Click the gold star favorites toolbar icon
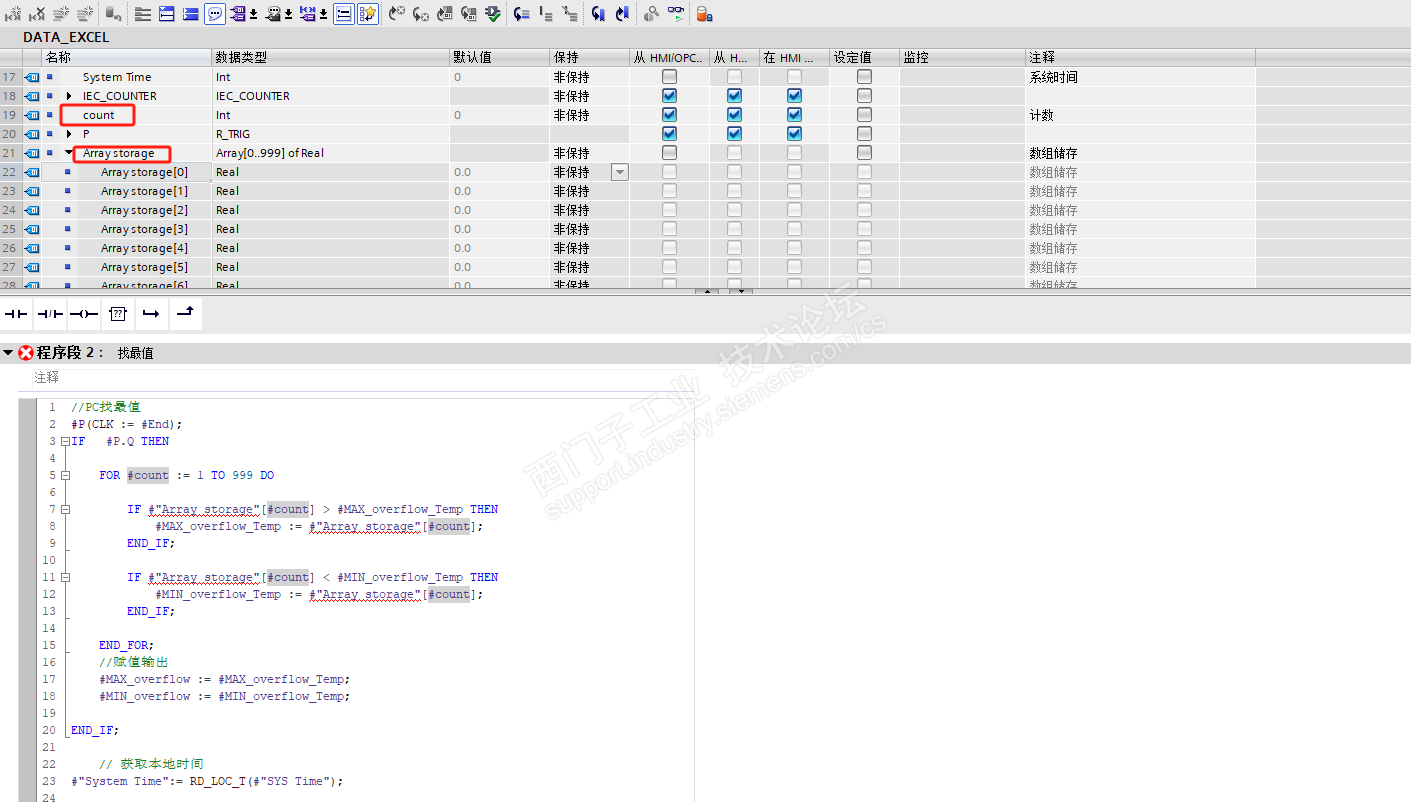Image resolution: width=1411 pixels, height=802 pixels. [x=369, y=14]
